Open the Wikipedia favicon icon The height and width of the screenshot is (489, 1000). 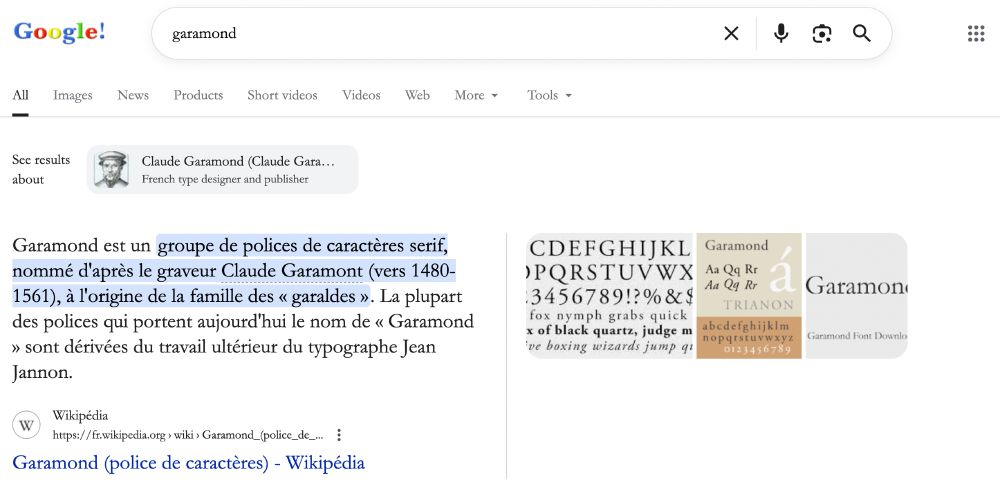click(x=26, y=425)
